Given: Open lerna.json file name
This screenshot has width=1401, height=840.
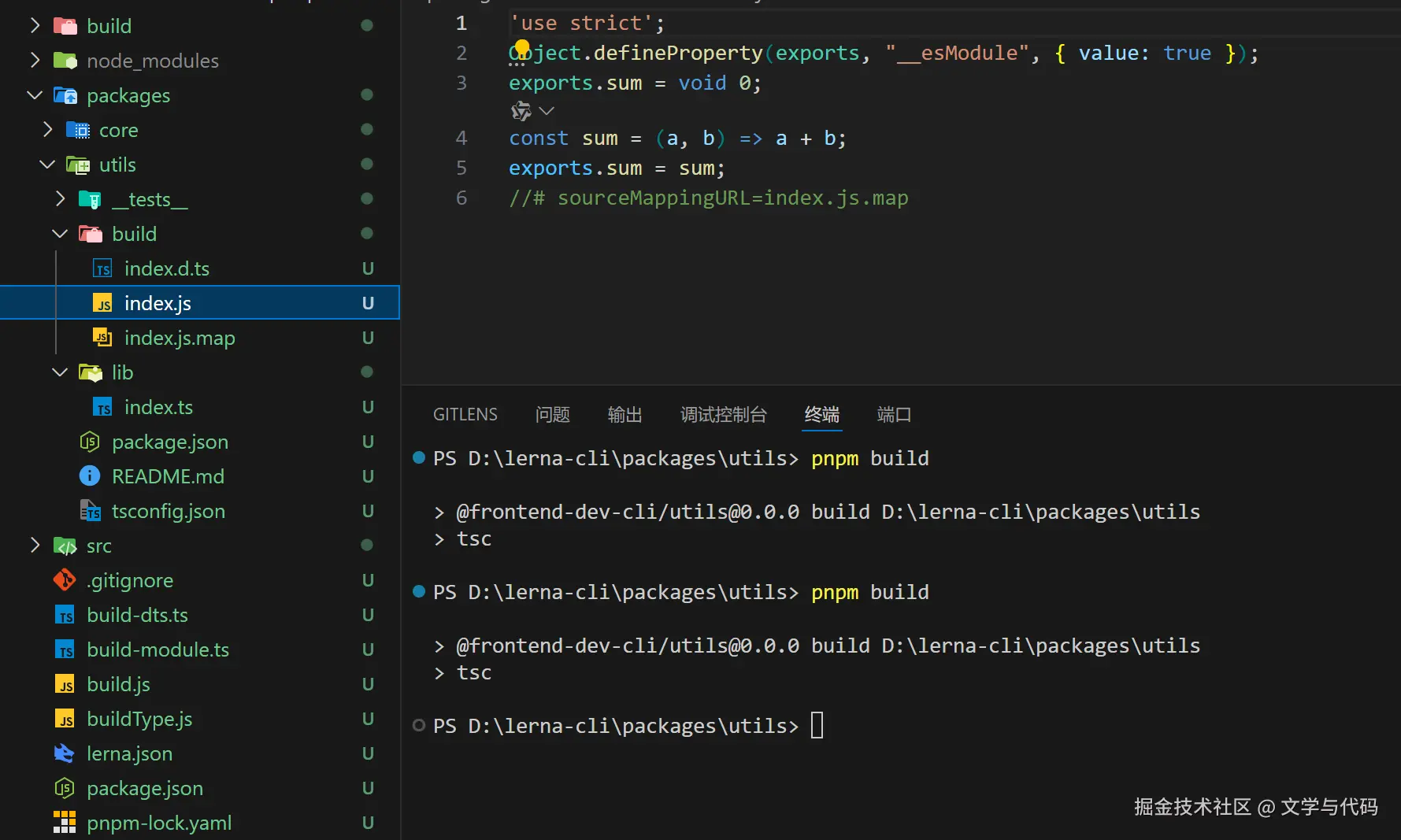Looking at the screenshot, I should click(x=129, y=753).
